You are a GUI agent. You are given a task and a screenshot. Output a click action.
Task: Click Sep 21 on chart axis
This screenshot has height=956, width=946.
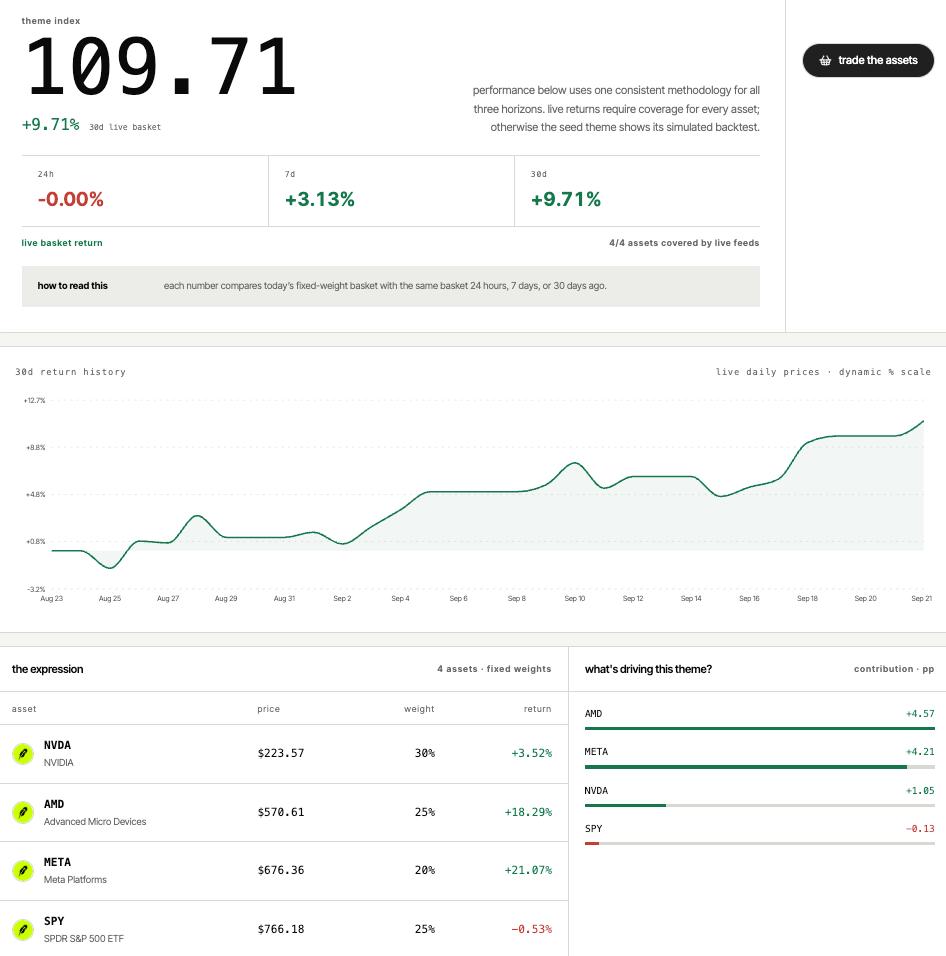point(922,598)
